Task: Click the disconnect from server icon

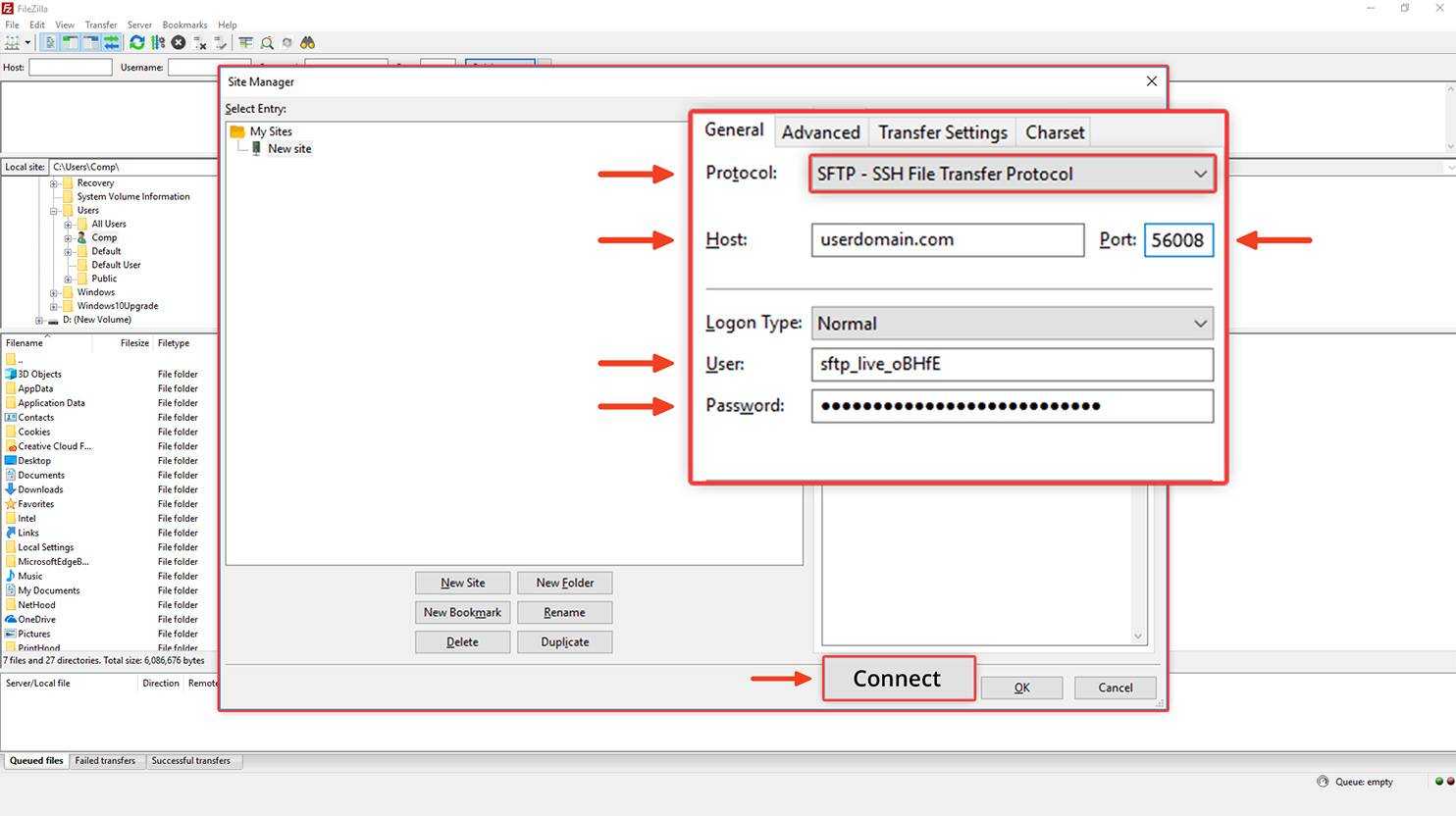Action: (200, 43)
